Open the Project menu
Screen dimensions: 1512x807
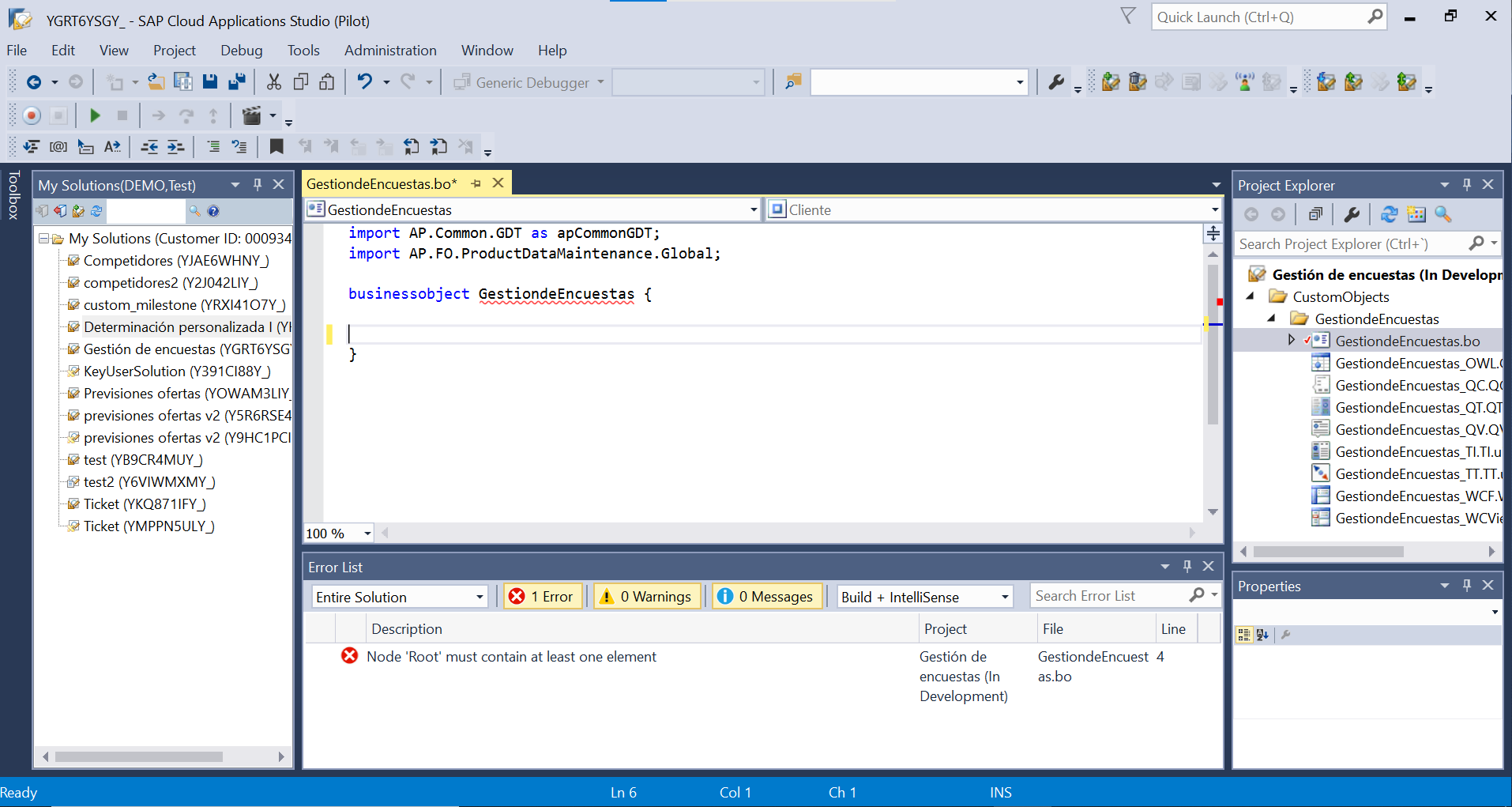[175, 50]
